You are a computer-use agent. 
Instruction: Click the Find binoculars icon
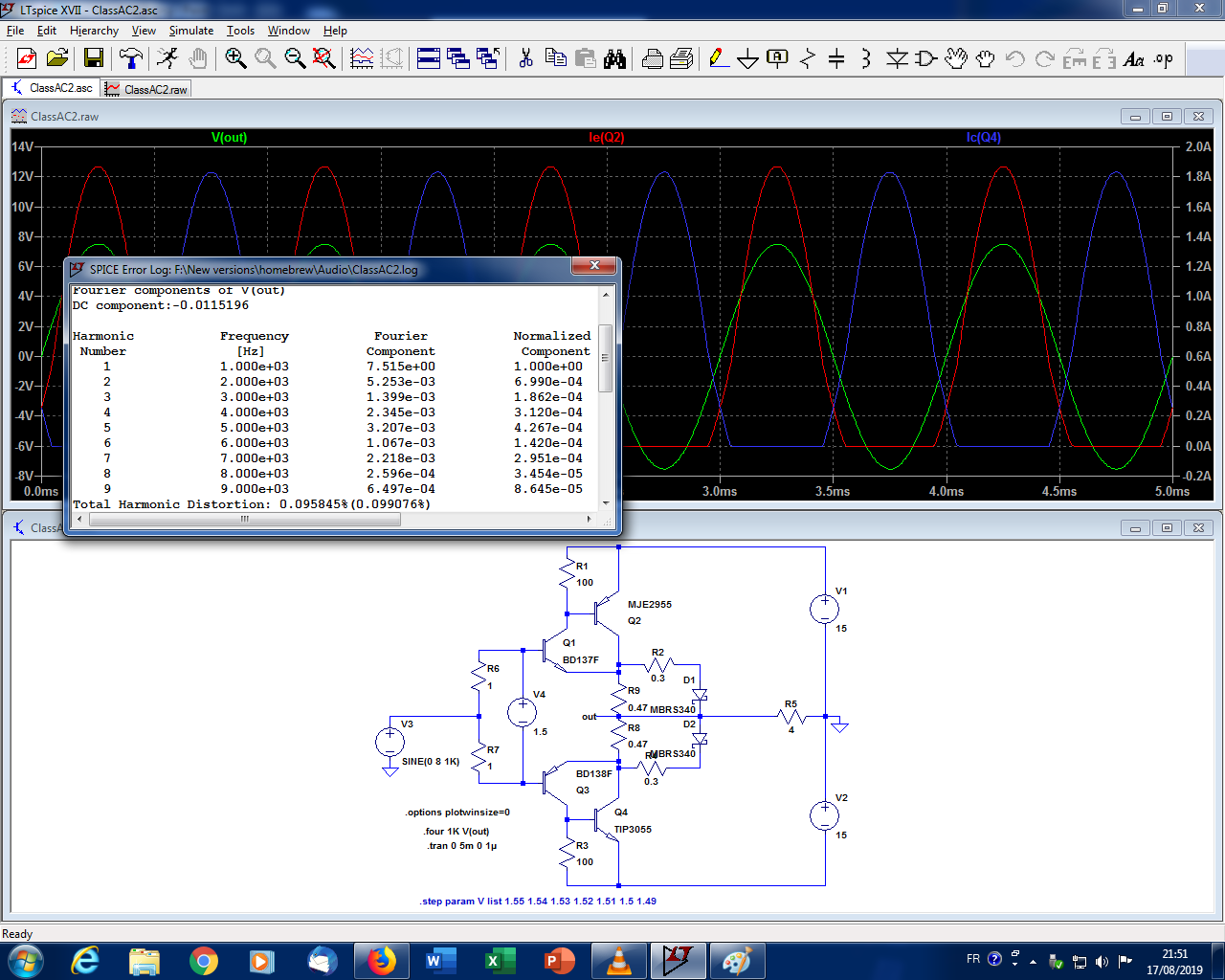[x=614, y=59]
